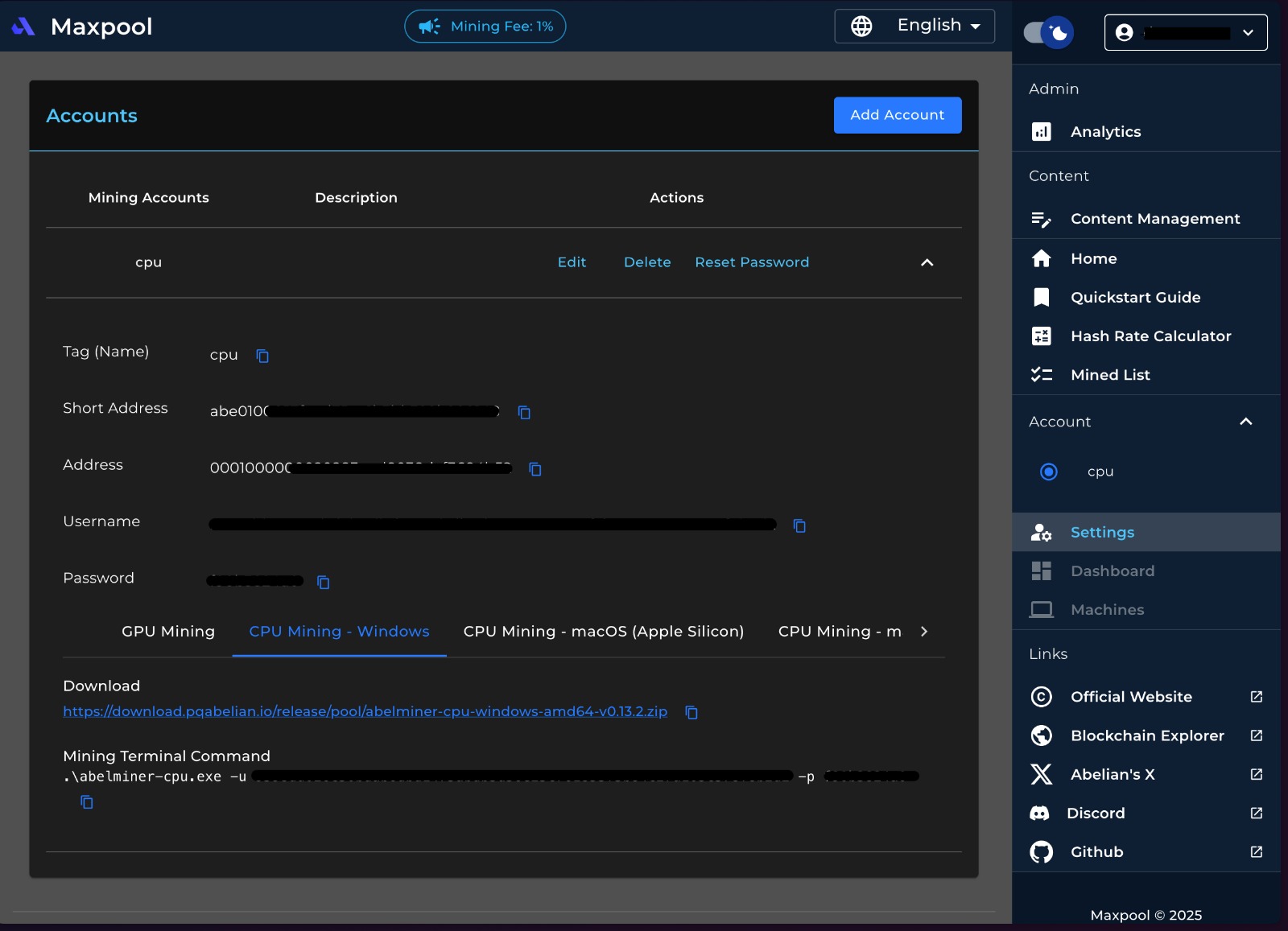Viewport: 1288px width, 931px height.
Task: Open Dashboard in the sidebar
Action: (x=1146, y=571)
